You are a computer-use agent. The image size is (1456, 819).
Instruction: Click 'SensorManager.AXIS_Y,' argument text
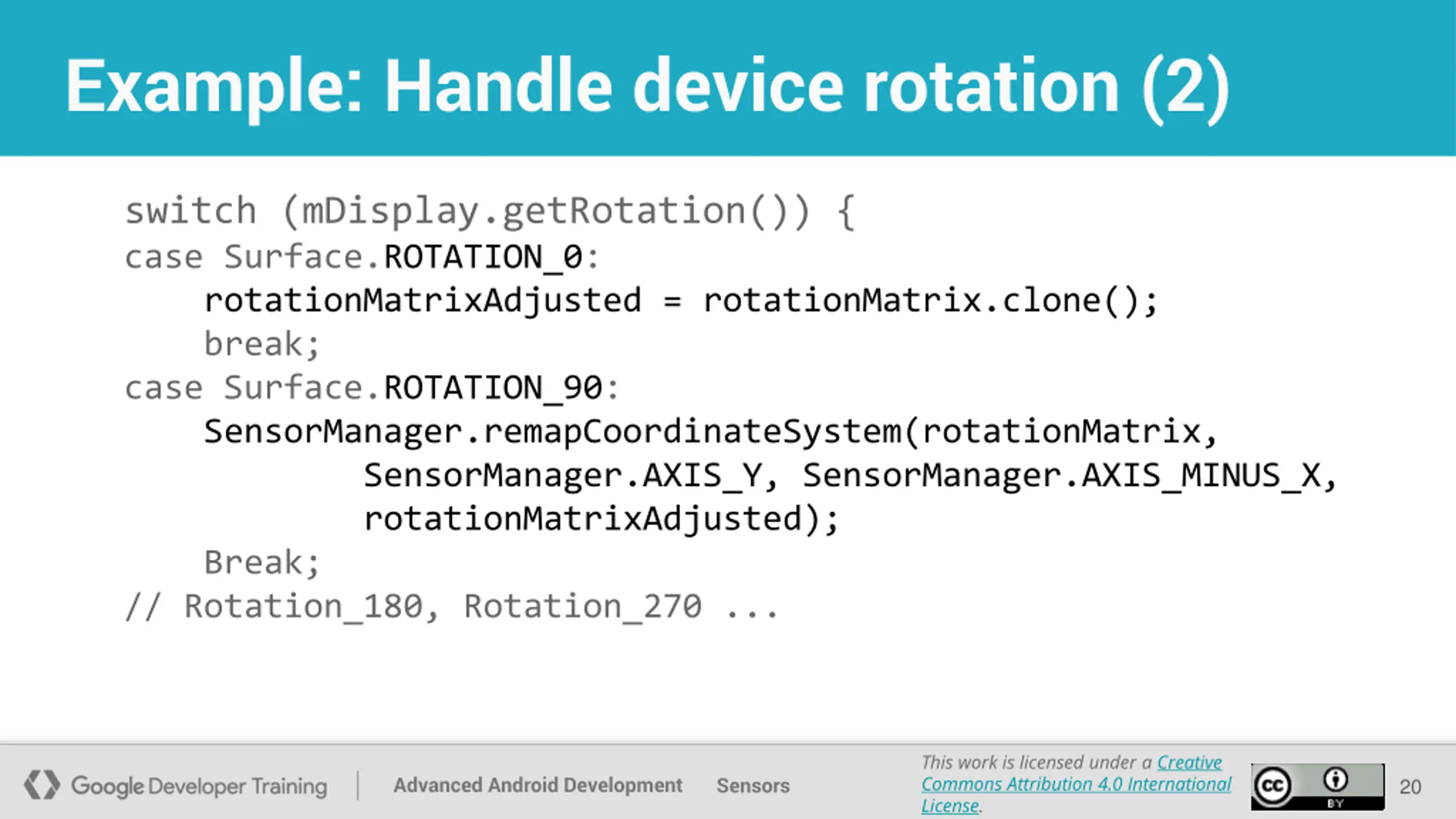[570, 475]
